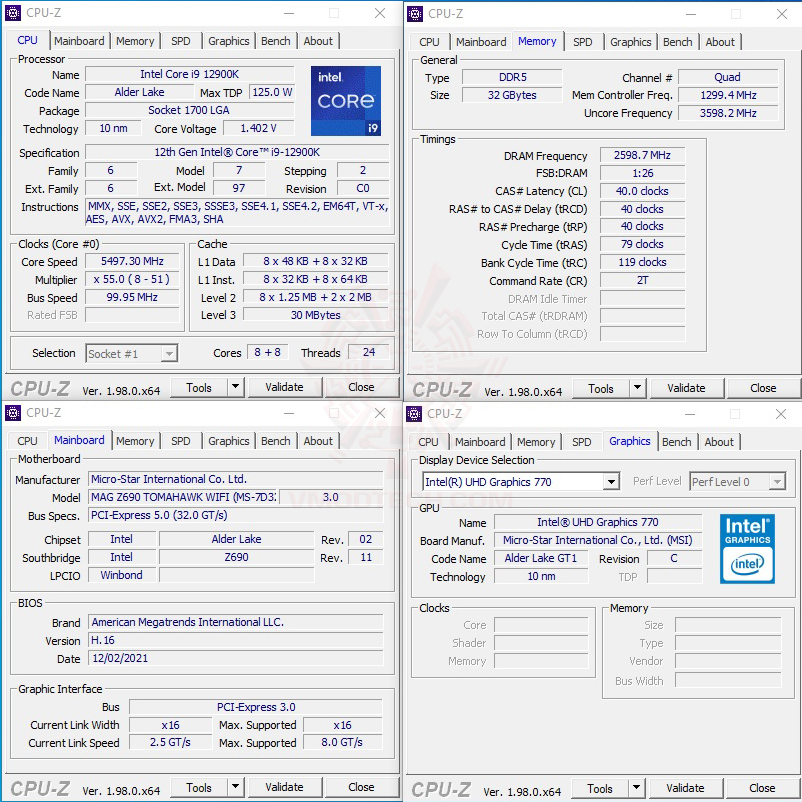
Task: Click the Core Voltage value 1.402 V
Action: pos(259,128)
